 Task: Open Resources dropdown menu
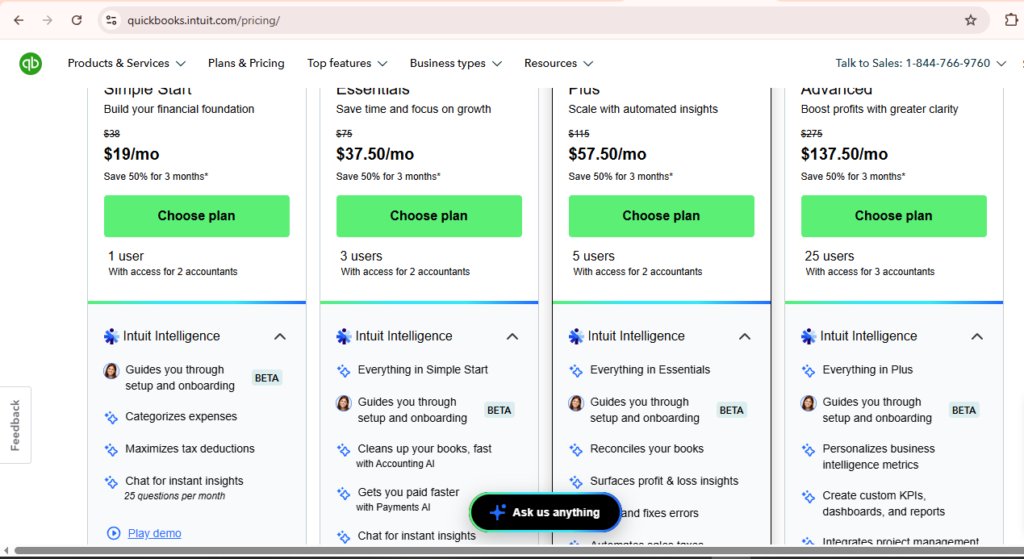[558, 63]
